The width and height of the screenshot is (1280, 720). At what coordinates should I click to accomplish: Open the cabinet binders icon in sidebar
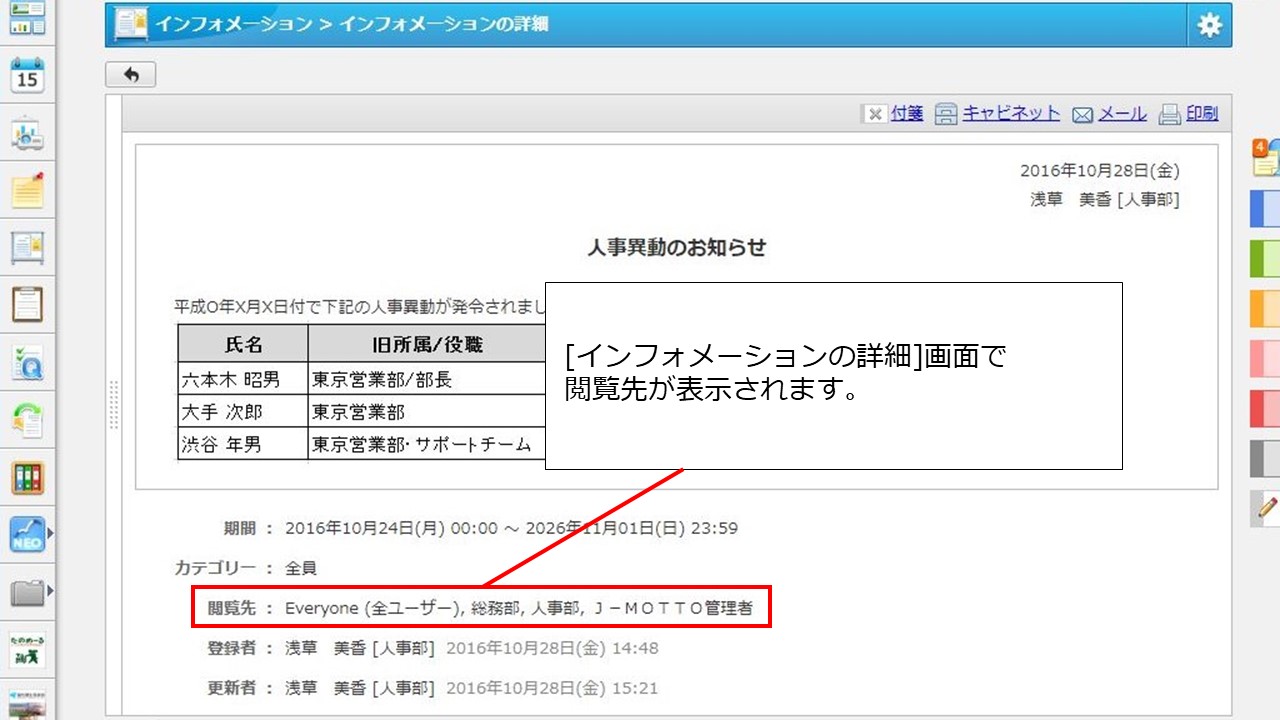[27, 478]
